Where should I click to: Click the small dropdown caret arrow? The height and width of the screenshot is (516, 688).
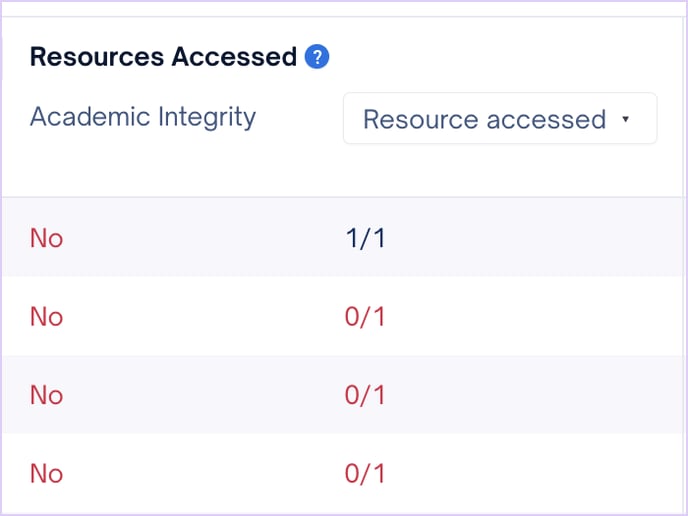pyautogui.click(x=626, y=118)
